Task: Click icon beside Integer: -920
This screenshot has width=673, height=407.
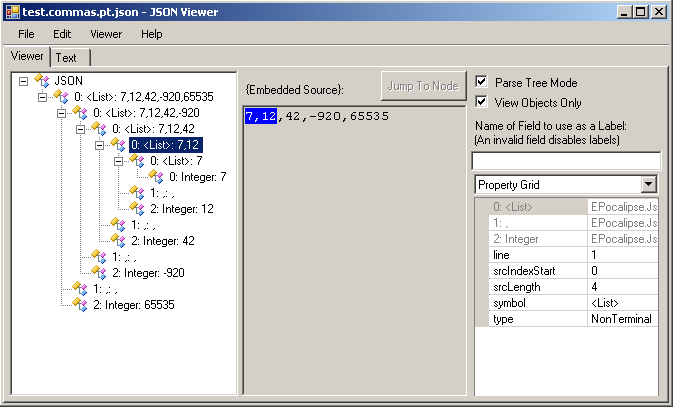Action: click(99, 273)
